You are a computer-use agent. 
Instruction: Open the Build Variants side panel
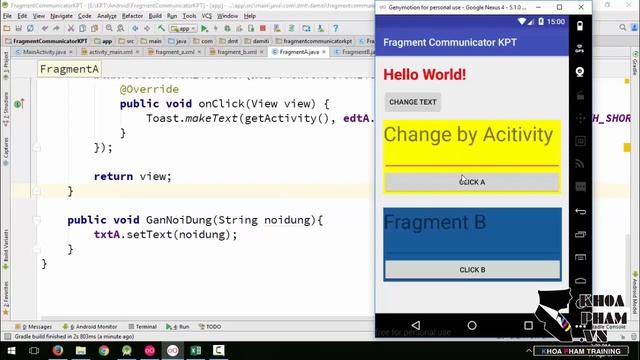click(x=6, y=249)
